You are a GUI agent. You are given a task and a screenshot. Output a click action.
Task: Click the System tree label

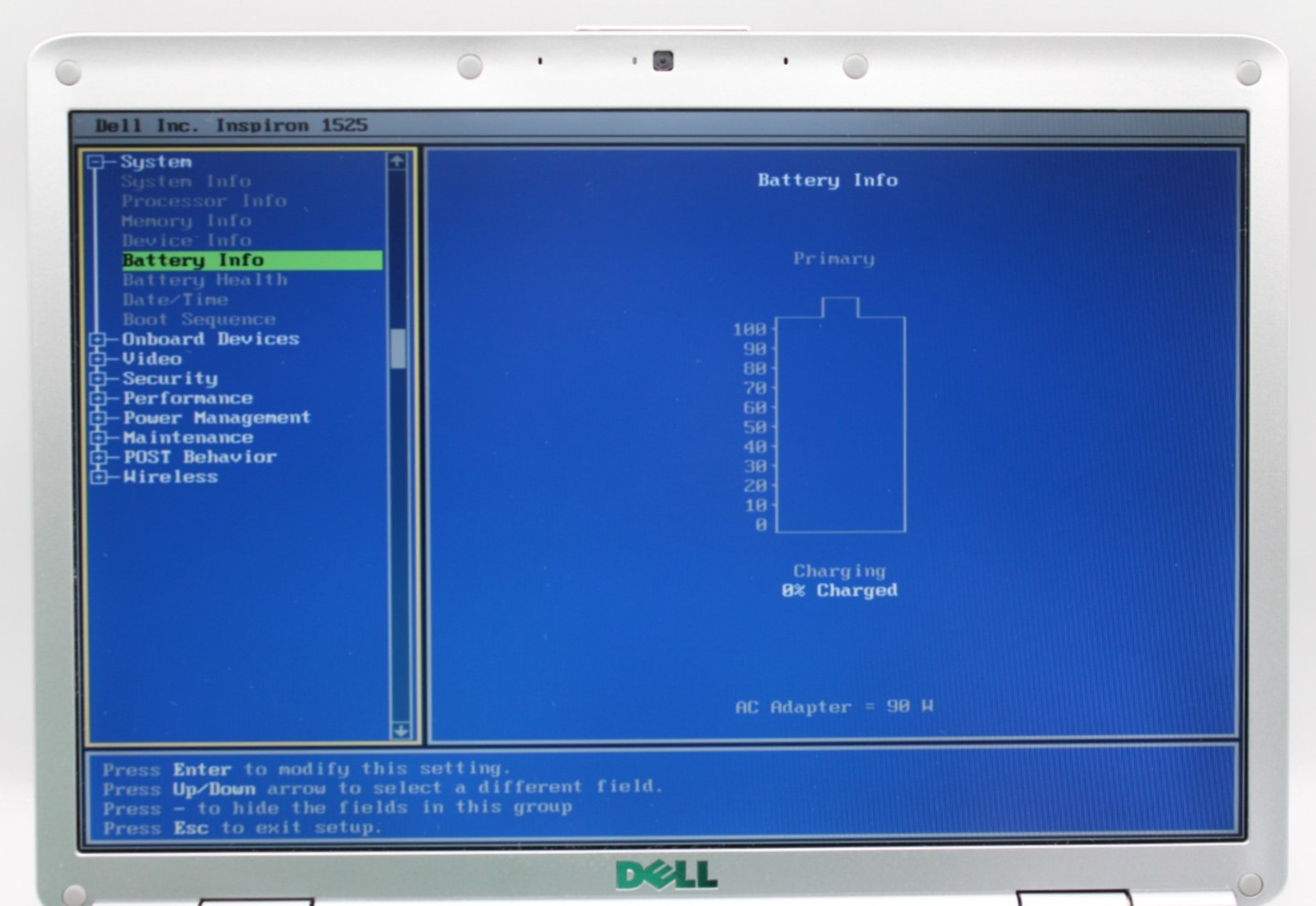coord(155,162)
